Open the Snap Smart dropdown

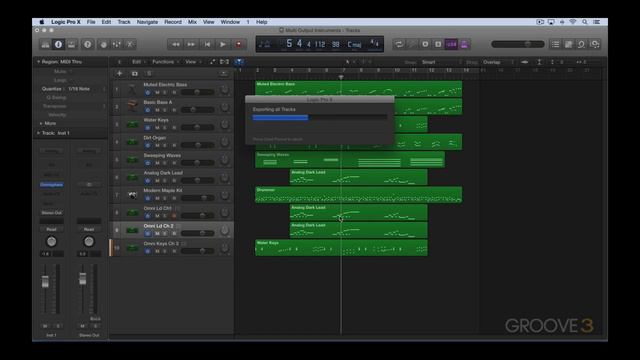tap(442, 62)
